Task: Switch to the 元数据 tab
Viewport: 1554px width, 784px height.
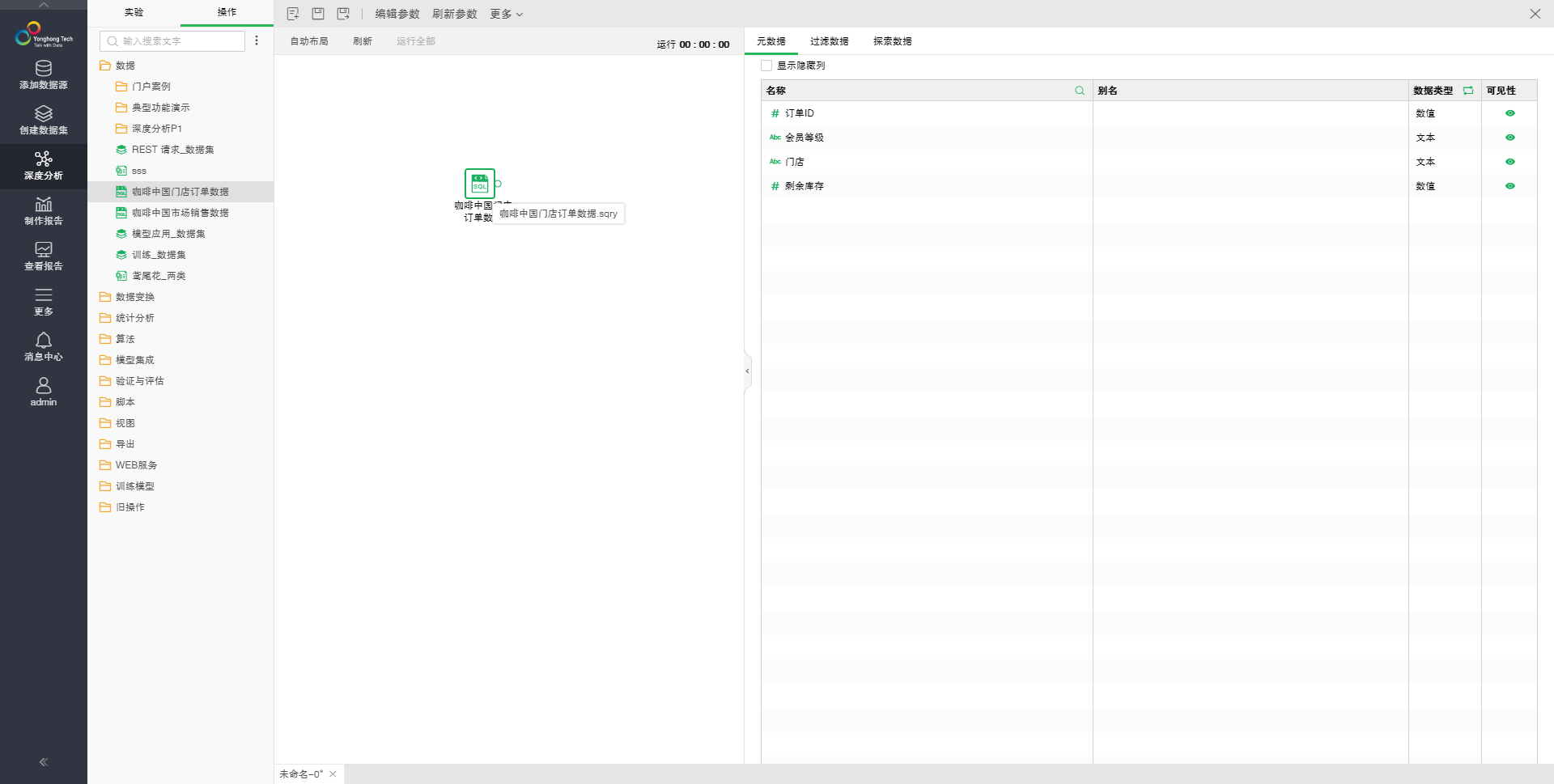Action: click(x=771, y=41)
